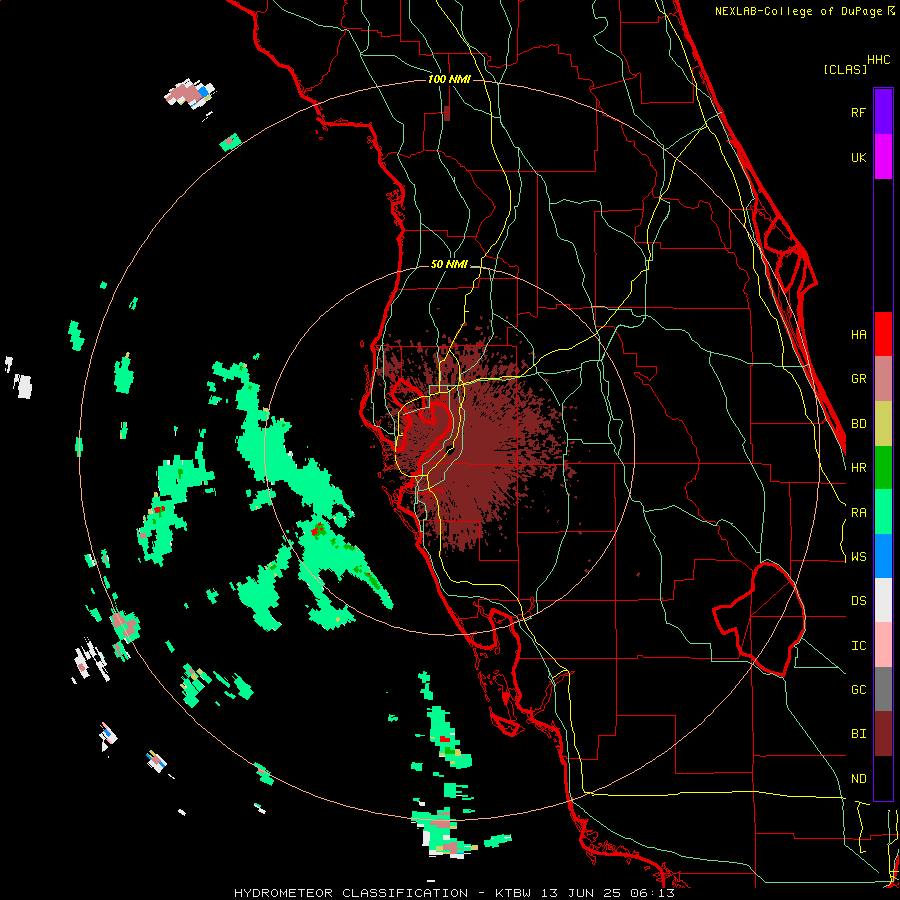Click the "ND" legend label text
This screenshot has width=900, height=900.
(858, 779)
